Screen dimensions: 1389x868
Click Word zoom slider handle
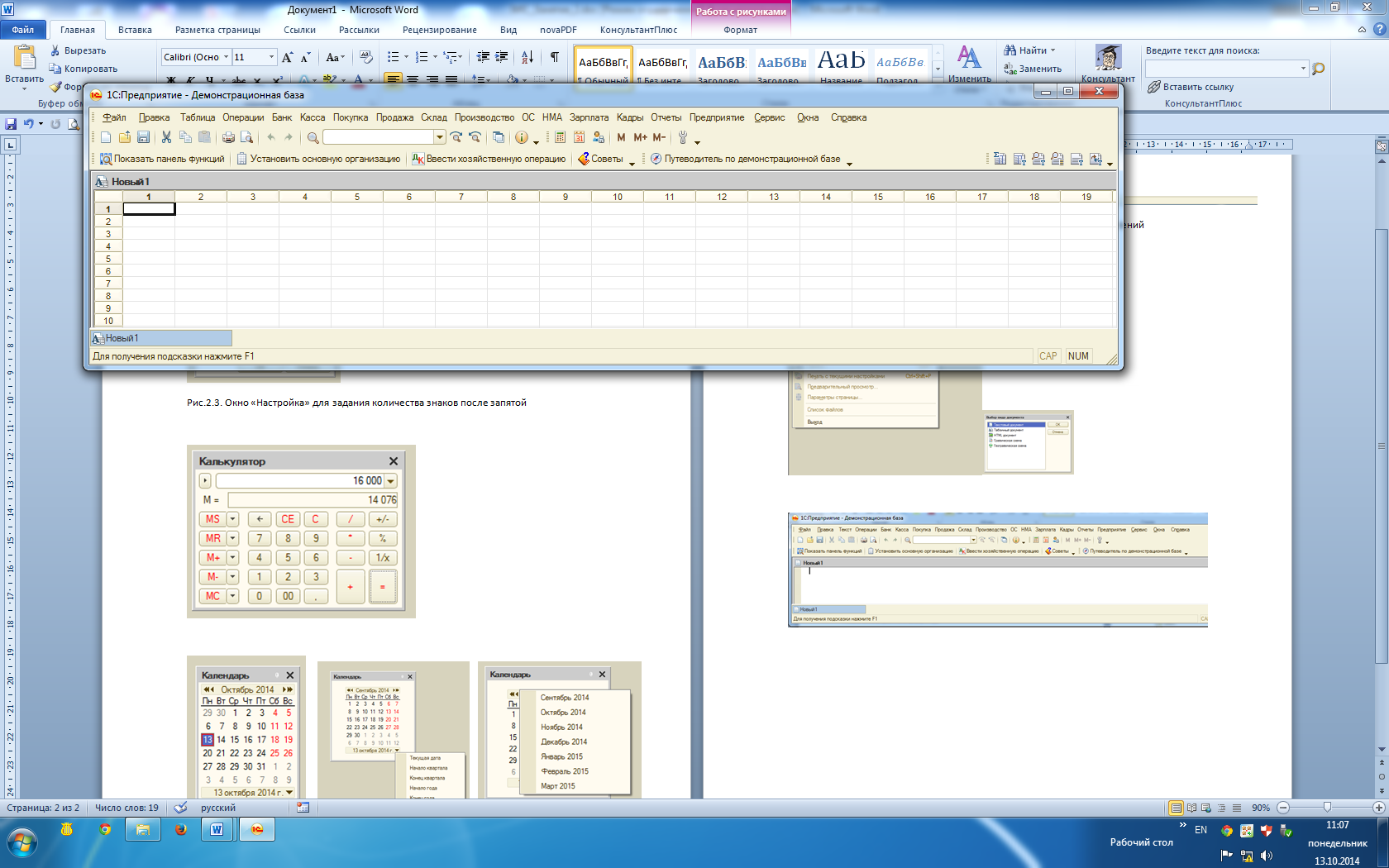tap(1328, 808)
